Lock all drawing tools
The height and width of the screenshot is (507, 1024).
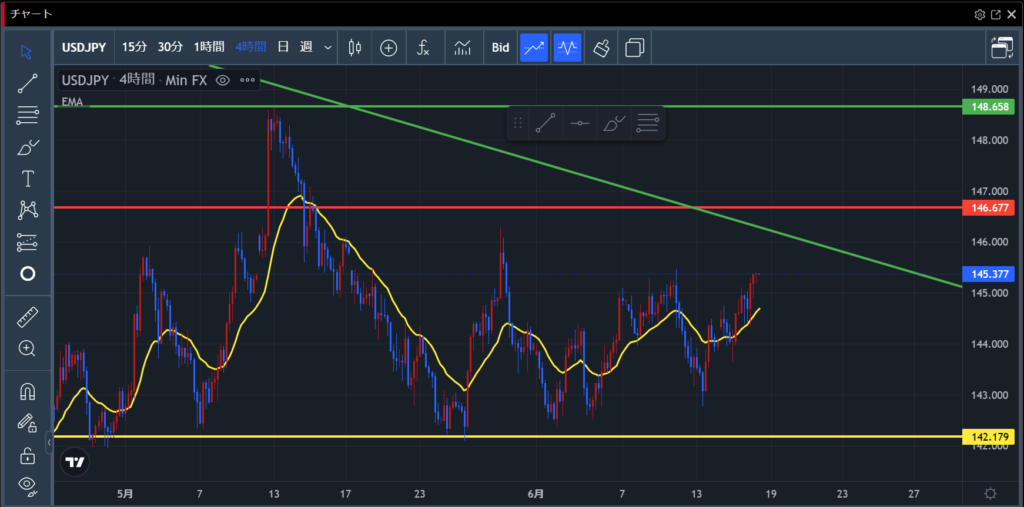[x=27, y=455]
